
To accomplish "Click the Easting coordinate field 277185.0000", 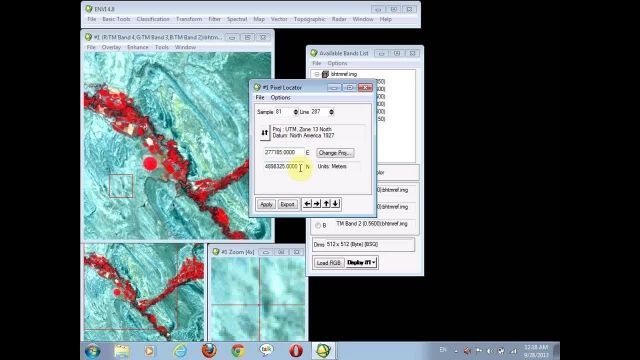I will 284,152.
